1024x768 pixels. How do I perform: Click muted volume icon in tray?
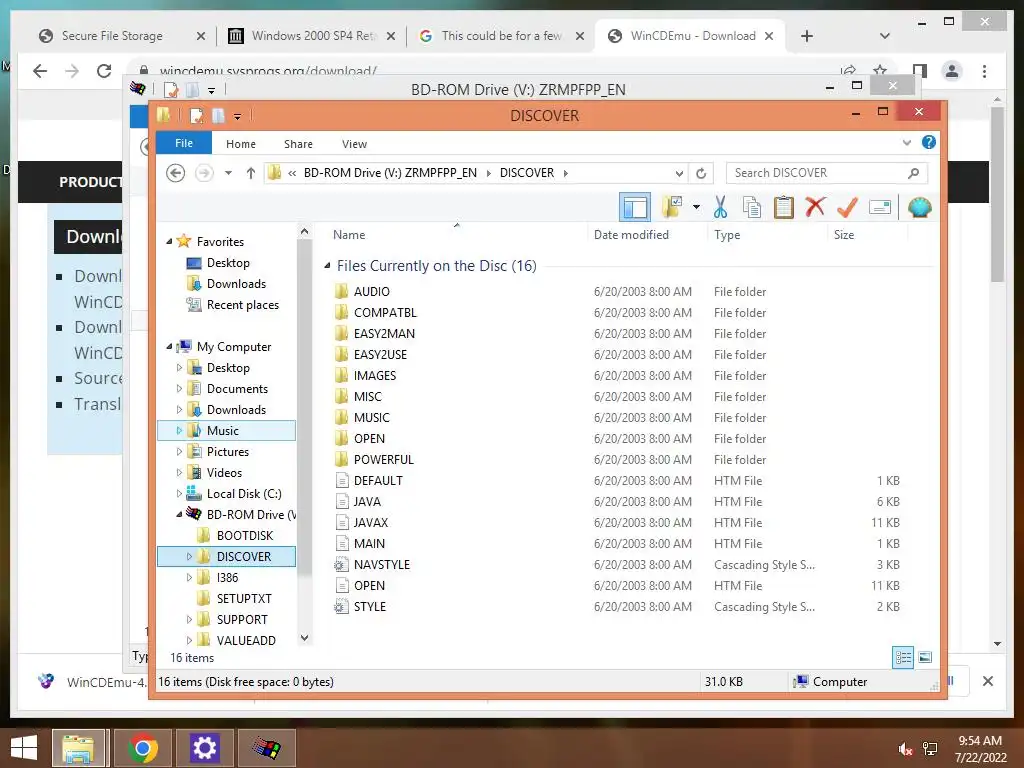click(x=905, y=749)
